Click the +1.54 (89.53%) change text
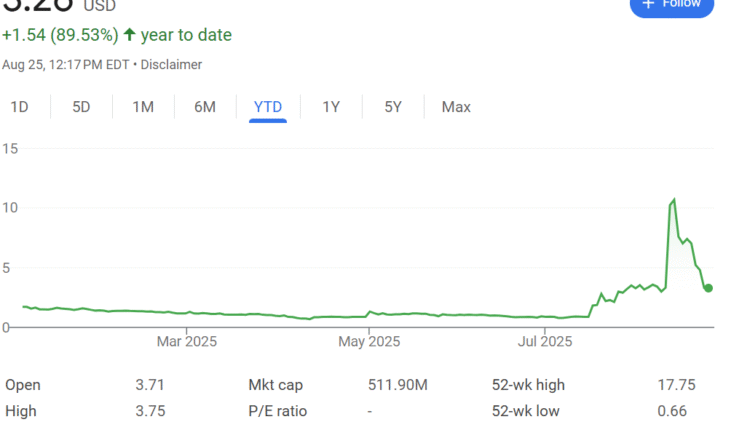The width and height of the screenshot is (750, 430). (60, 35)
